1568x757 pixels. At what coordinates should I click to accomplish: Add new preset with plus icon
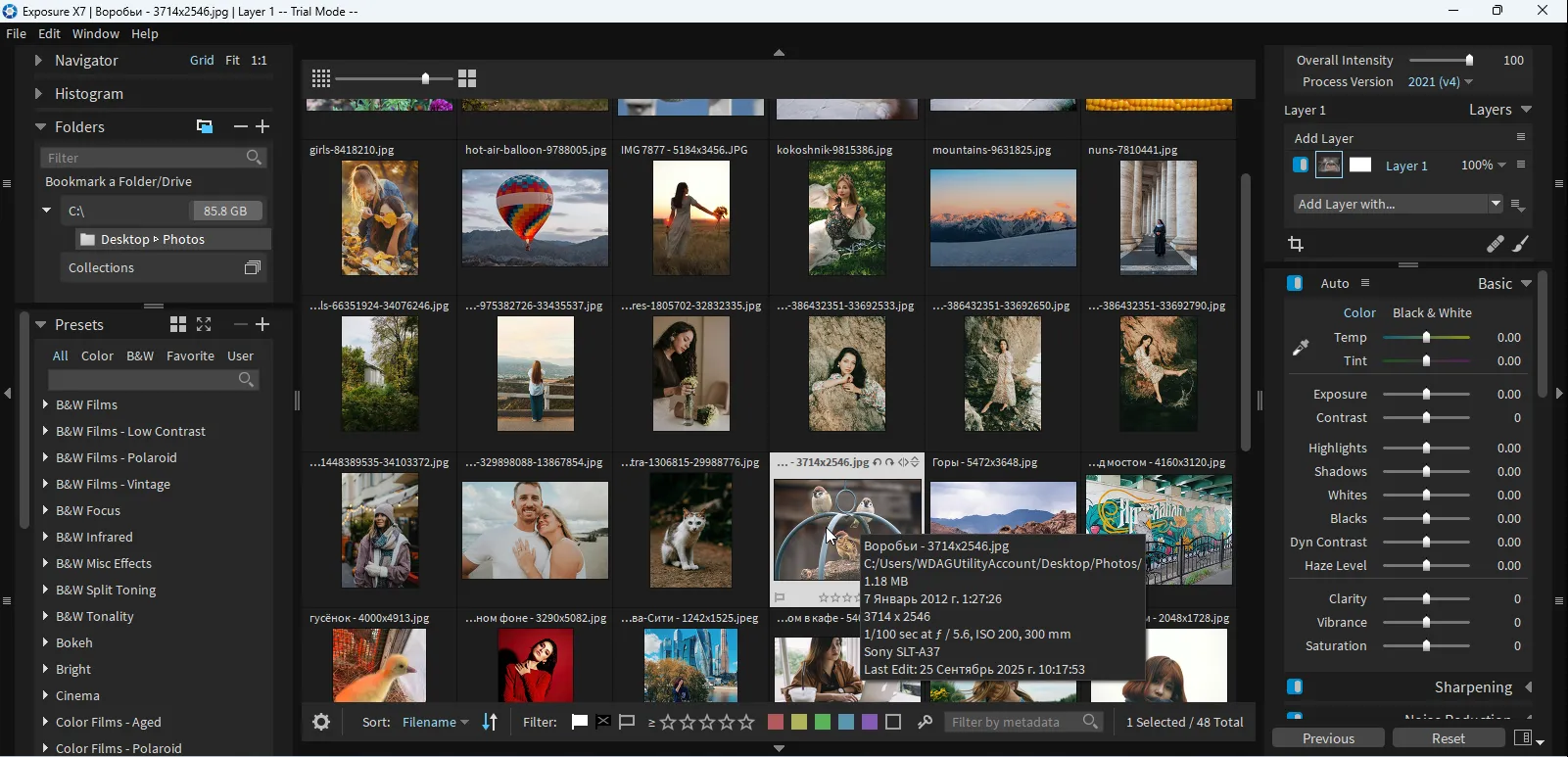point(262,324)
